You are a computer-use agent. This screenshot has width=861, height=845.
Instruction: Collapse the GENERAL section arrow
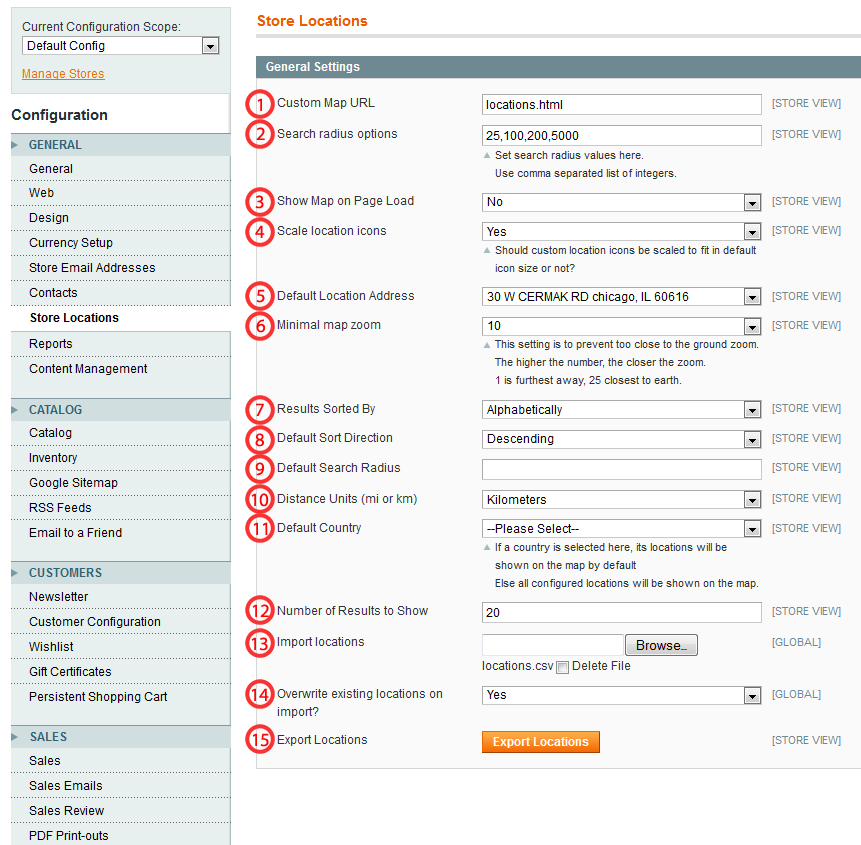(15, 145)
